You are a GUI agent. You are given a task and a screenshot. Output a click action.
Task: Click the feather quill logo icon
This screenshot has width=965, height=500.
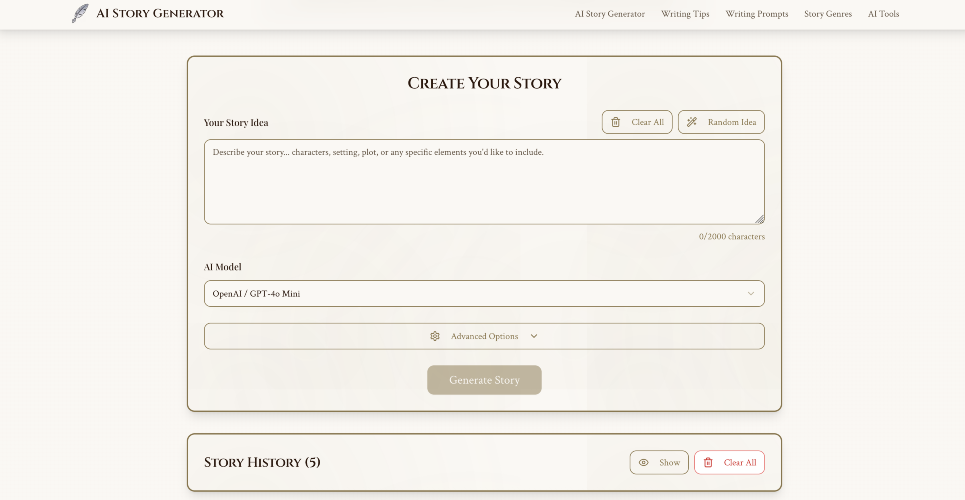click(x=80, y=13)
